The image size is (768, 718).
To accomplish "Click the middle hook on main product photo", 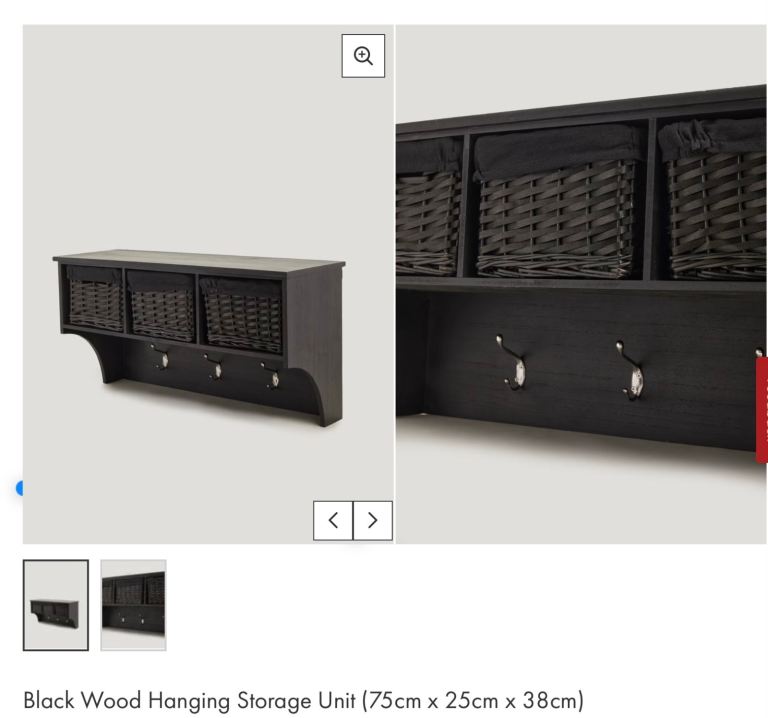I will (x=215, y=367).
